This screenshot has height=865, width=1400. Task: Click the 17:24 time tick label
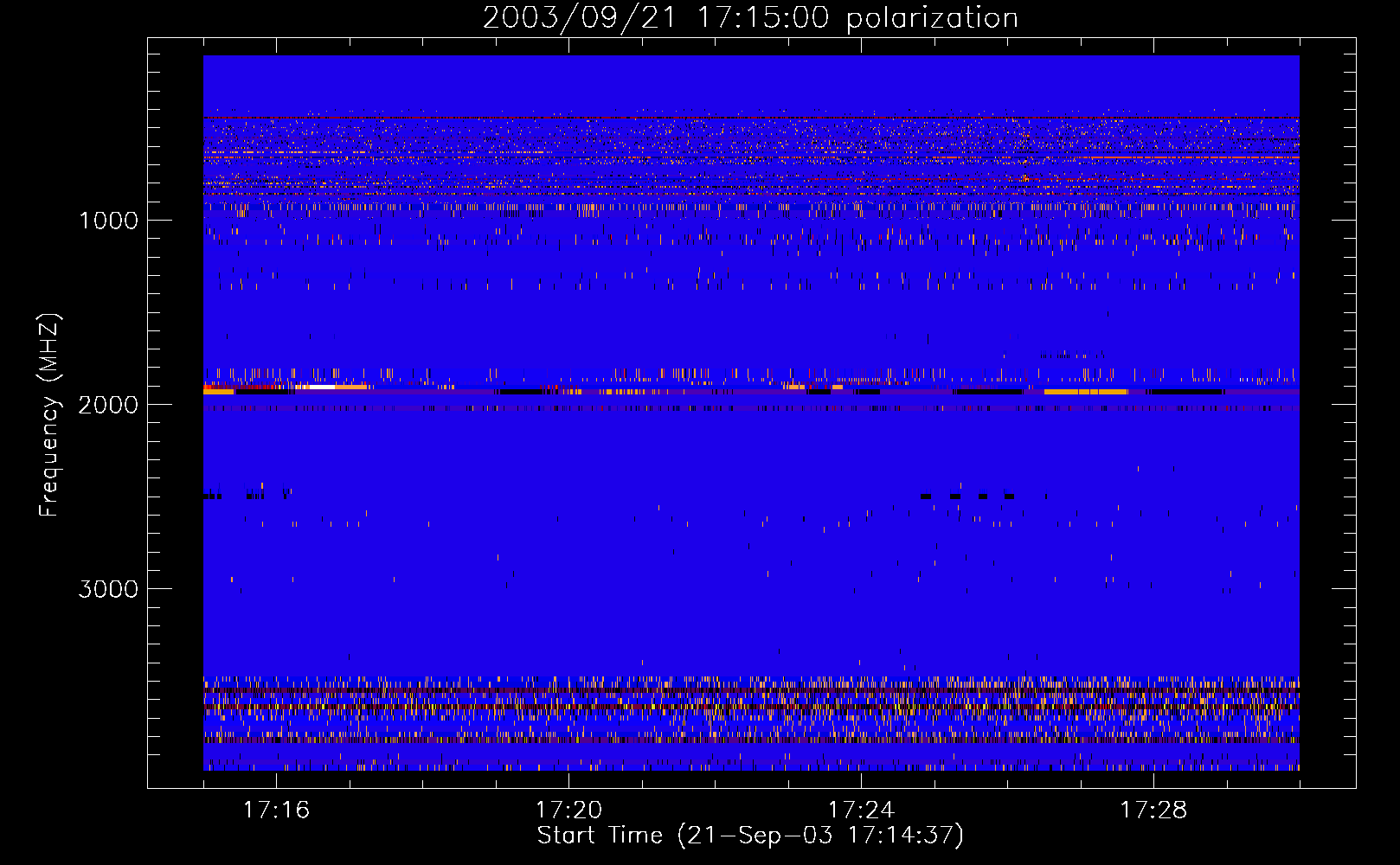tap(861, 811)
